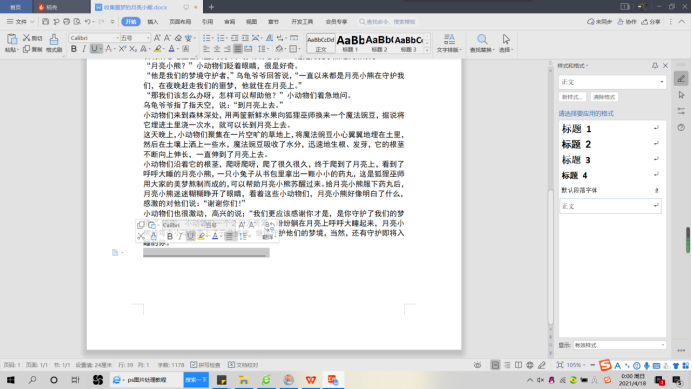Image resolution: width=692 pixels, height=389 pixels.
Task: Click the Share button
Action: pos(651,21)
